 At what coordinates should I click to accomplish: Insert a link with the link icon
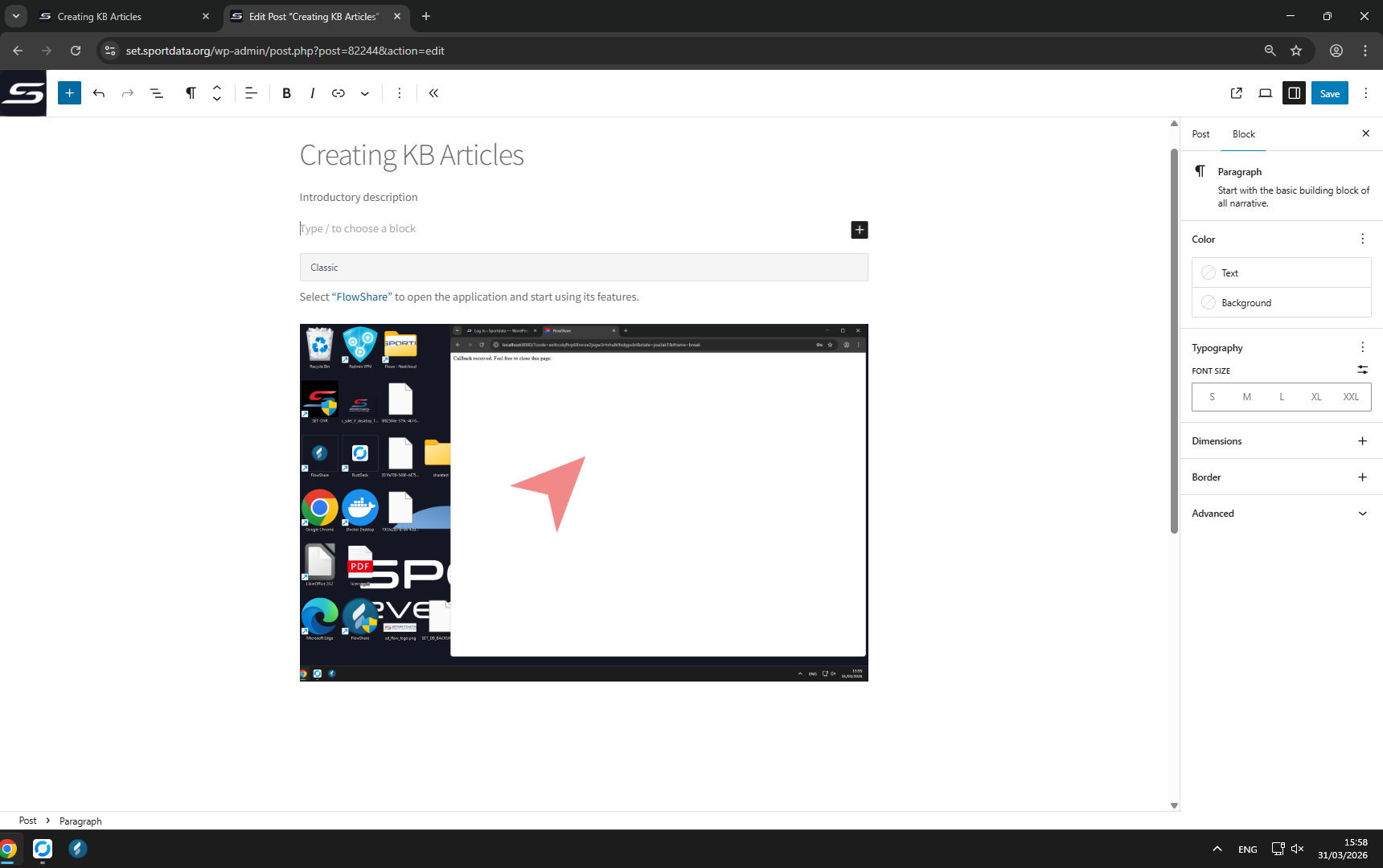[339, 93]
